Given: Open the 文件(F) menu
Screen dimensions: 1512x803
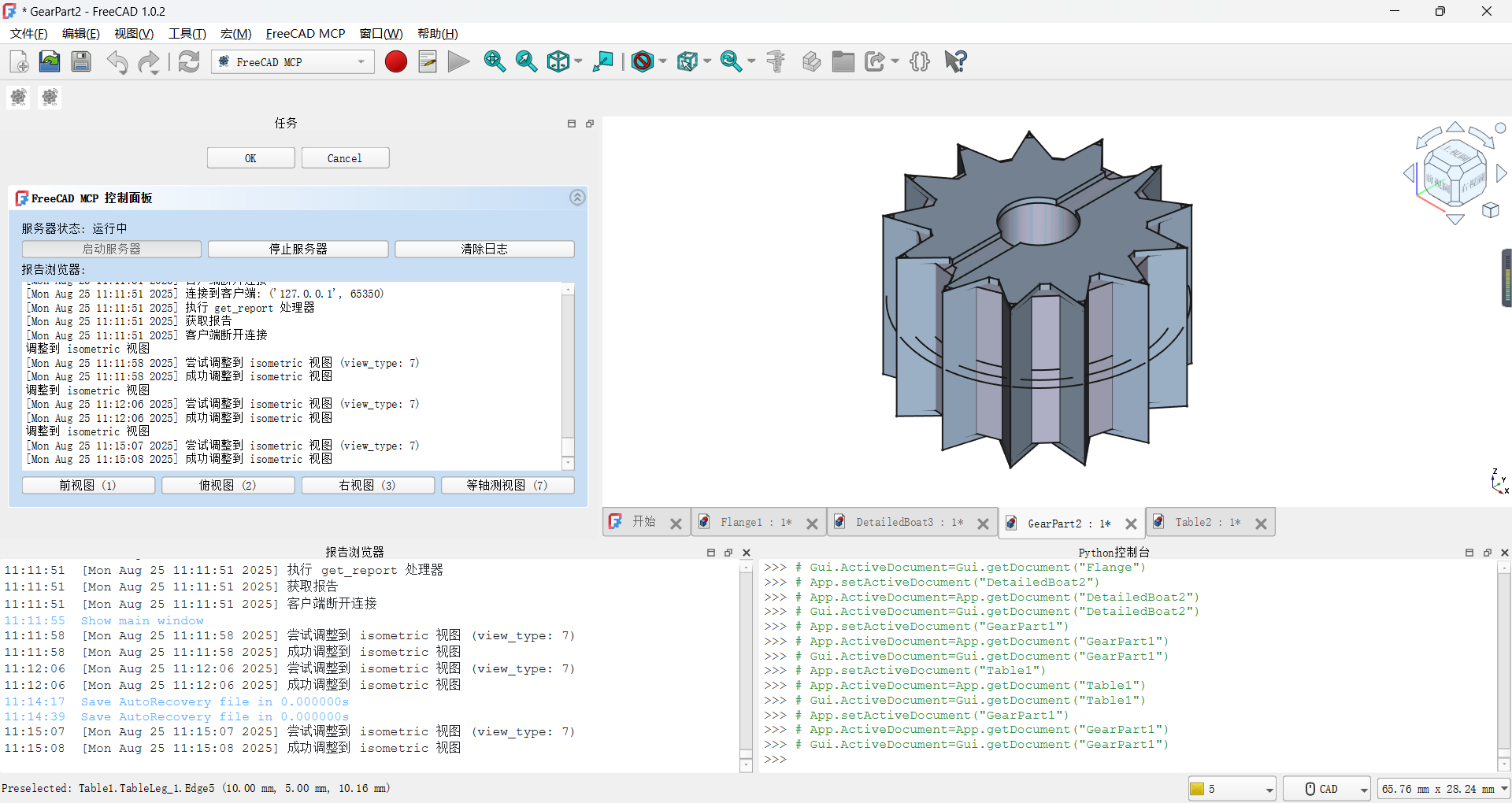Looking at the screenshot, I should tap(29, 34).
